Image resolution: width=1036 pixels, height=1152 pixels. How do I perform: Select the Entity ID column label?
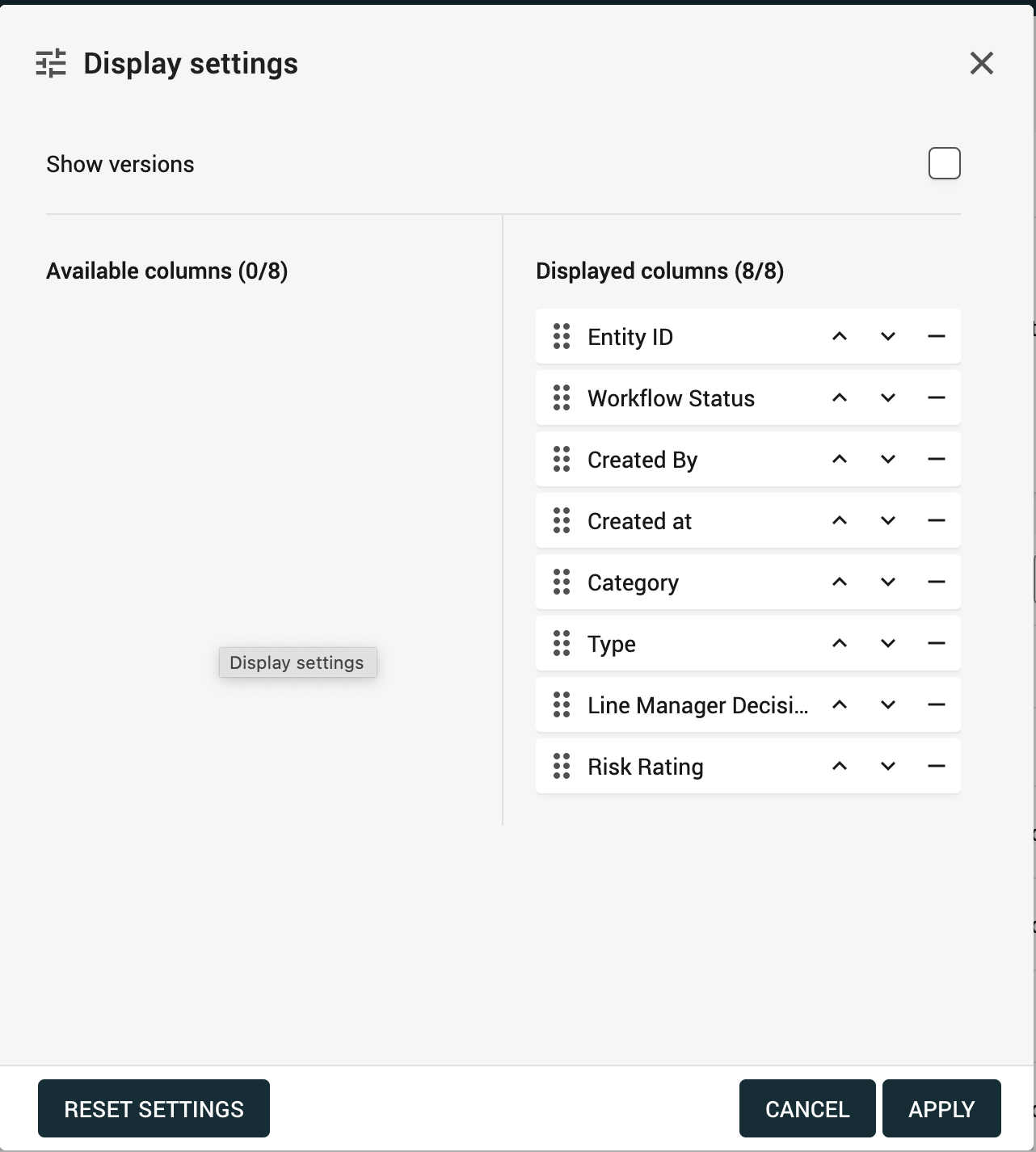[630, 337]
